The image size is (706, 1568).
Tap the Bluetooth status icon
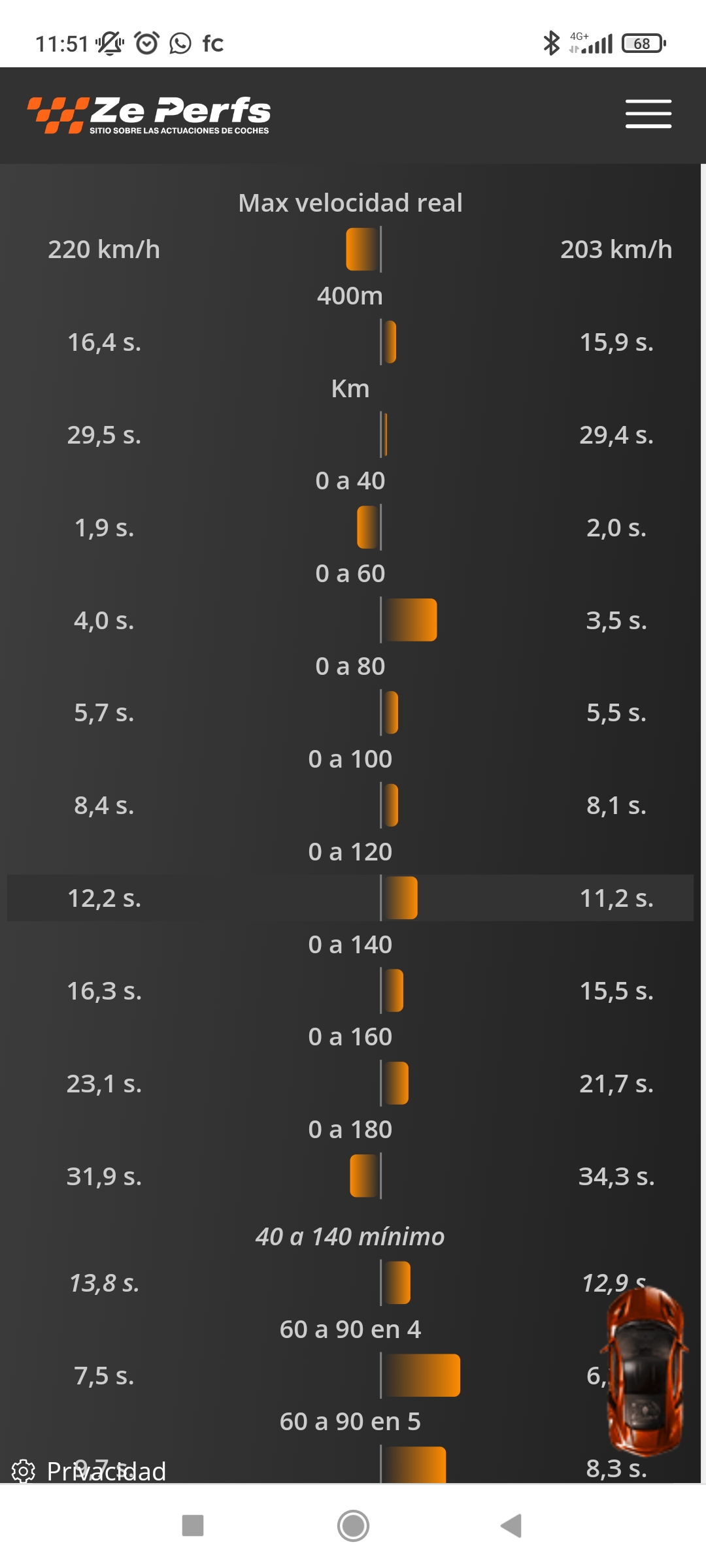552,43
